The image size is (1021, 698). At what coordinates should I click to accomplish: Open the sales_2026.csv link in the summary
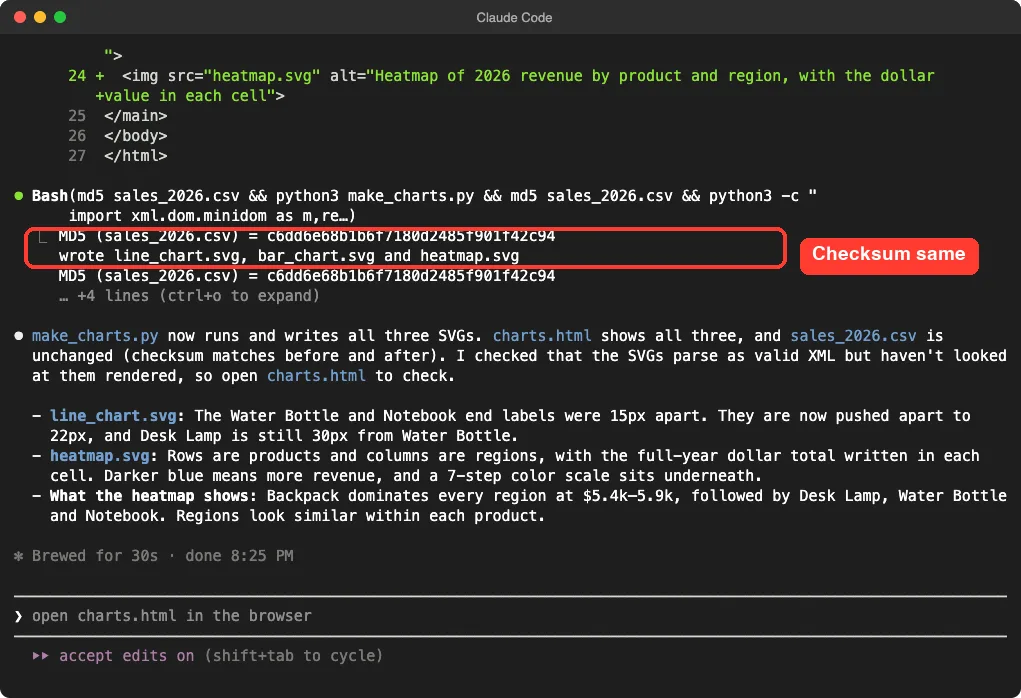[x=853, y=336]
